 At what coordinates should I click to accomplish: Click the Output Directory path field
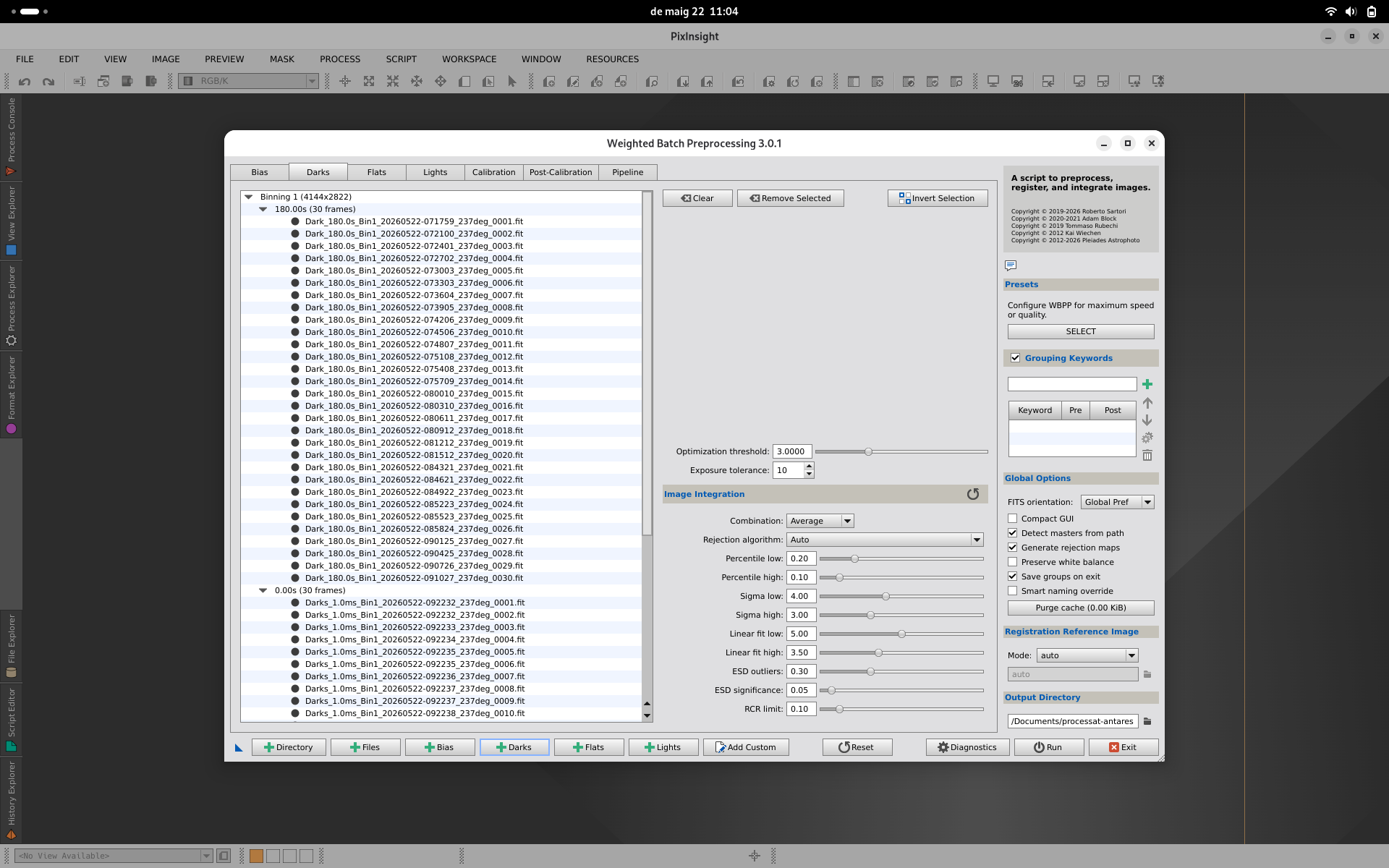[x=1073, y=721]
